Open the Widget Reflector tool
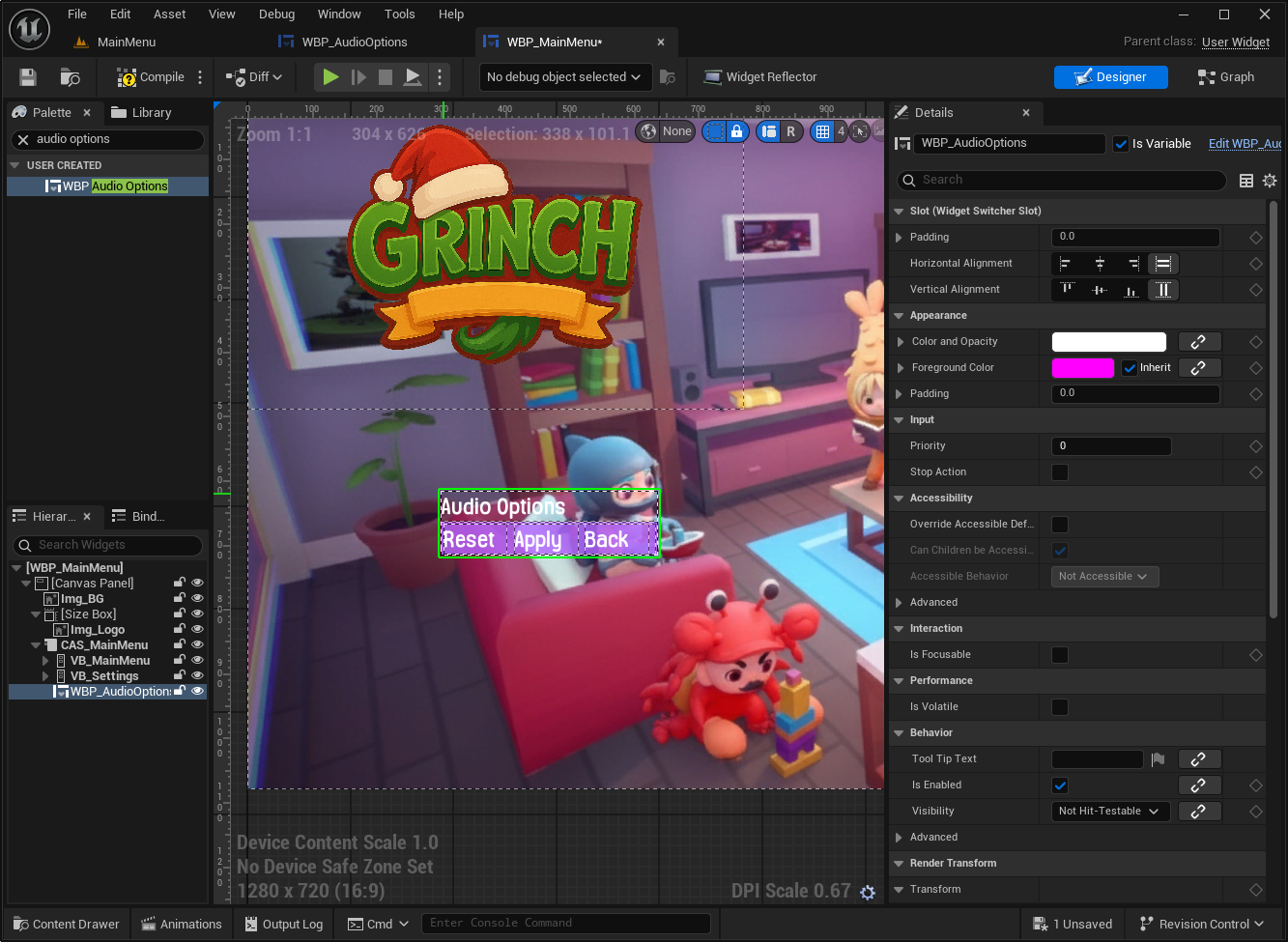1288x942 pixels. (x=760, y=77)
